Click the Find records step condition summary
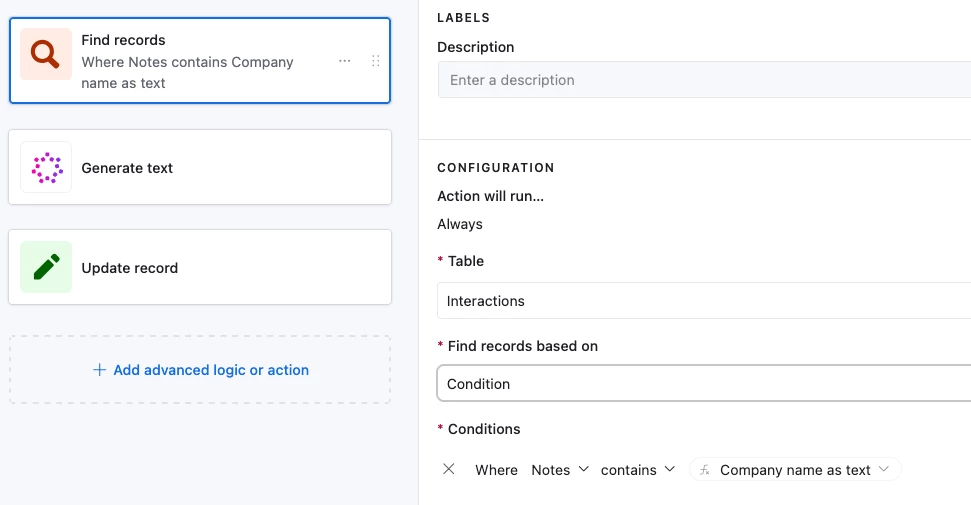Screen dimensions: 971x505 coord(187,72)
